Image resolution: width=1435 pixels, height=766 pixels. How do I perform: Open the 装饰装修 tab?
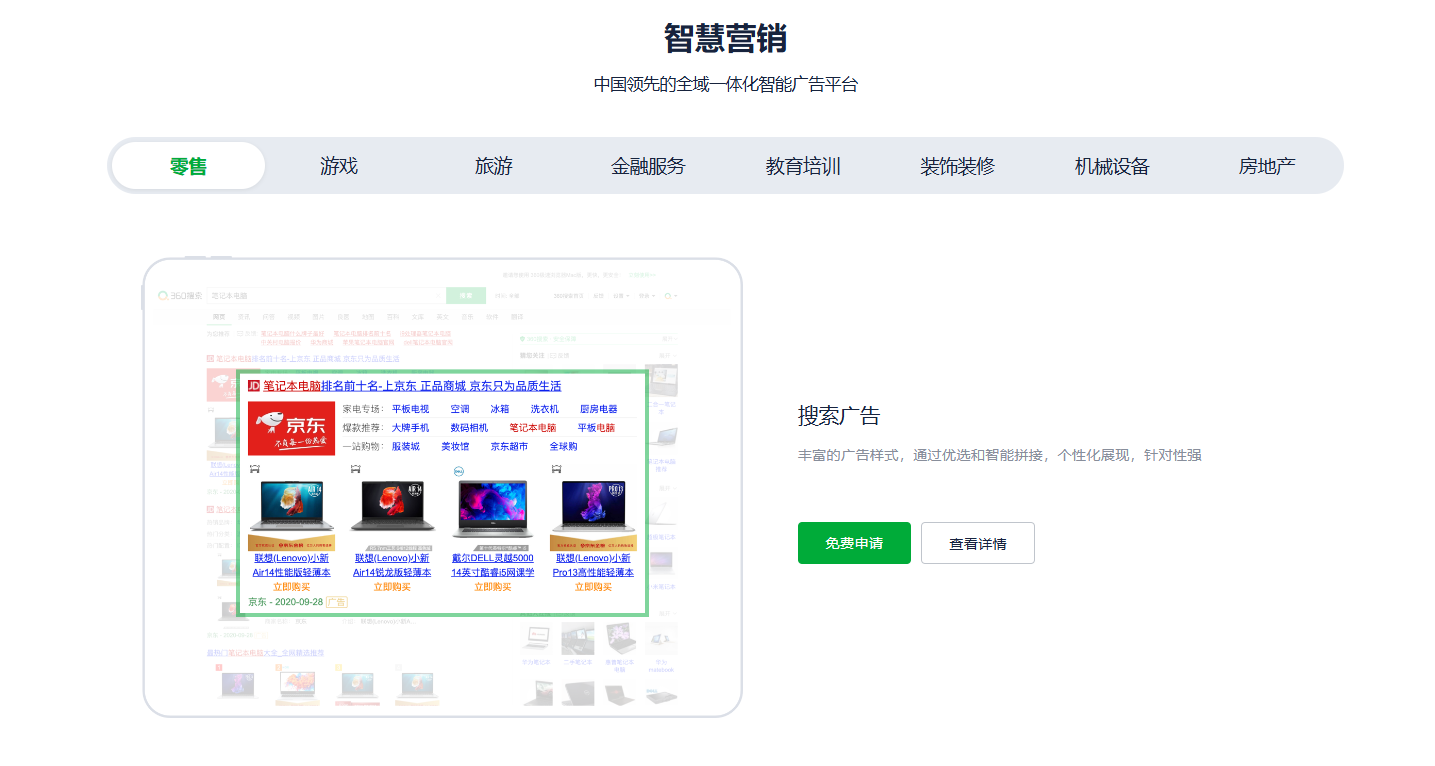(x=957, y=166)
